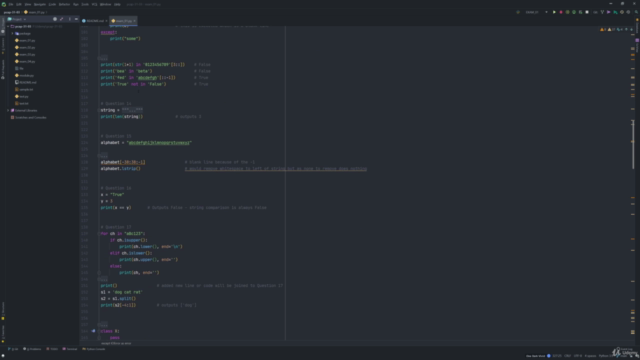Click the purple push arrow icon in toolbar
640x360 pixels.
(609, 12)
